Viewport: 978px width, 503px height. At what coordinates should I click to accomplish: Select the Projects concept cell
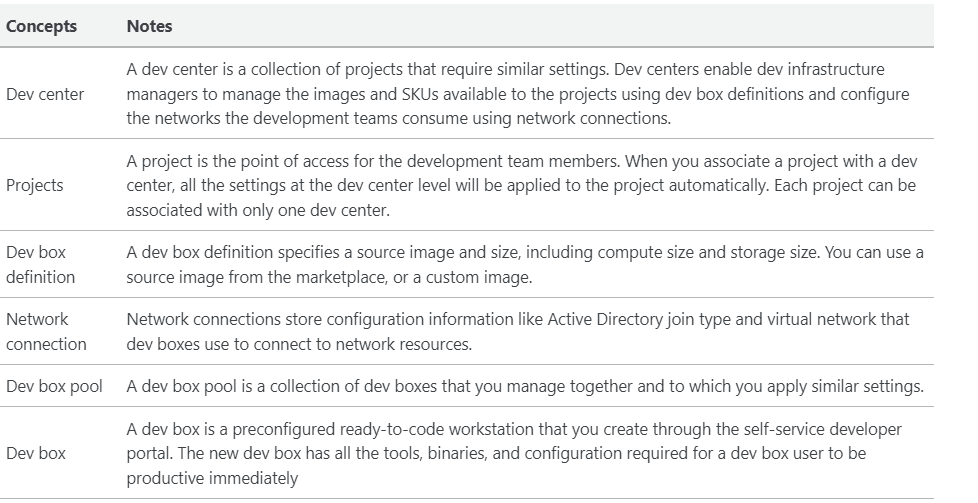pyautogui.click(x=34, y=185)
